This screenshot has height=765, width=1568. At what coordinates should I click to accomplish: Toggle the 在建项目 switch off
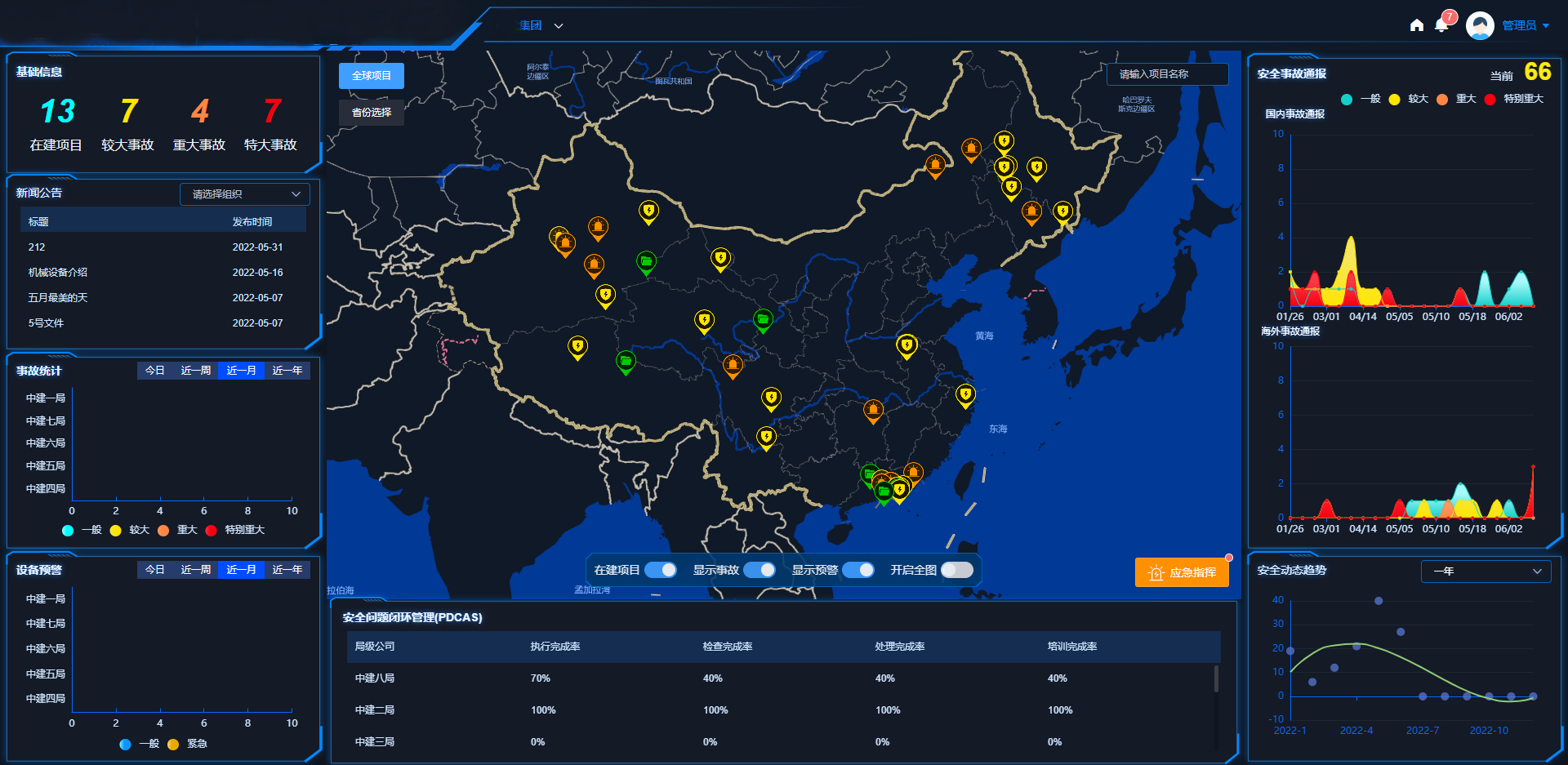pos(661,570)
